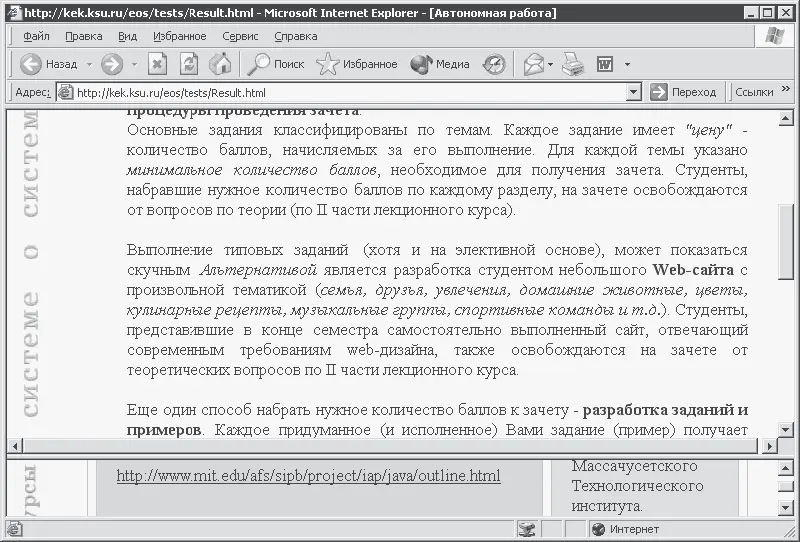This screenshot has height=542, width=800.
Task: Open the Media (Медиа) panel
Action: 440,64
